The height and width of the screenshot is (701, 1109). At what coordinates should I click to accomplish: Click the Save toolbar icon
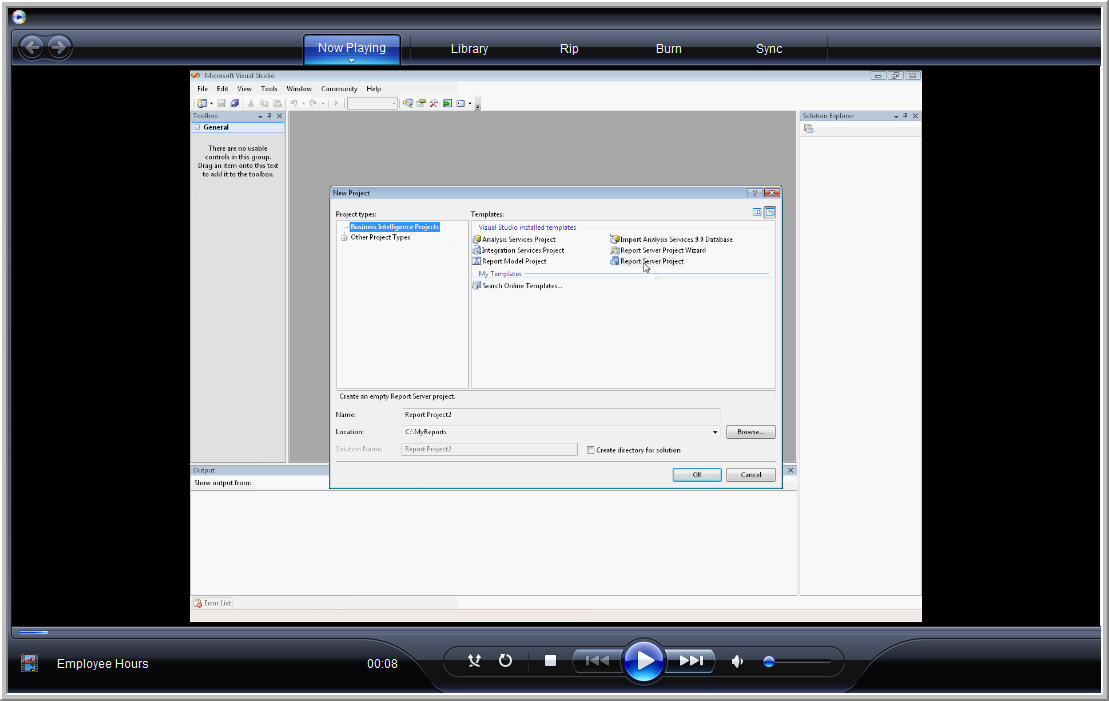(x=221, y=103)
